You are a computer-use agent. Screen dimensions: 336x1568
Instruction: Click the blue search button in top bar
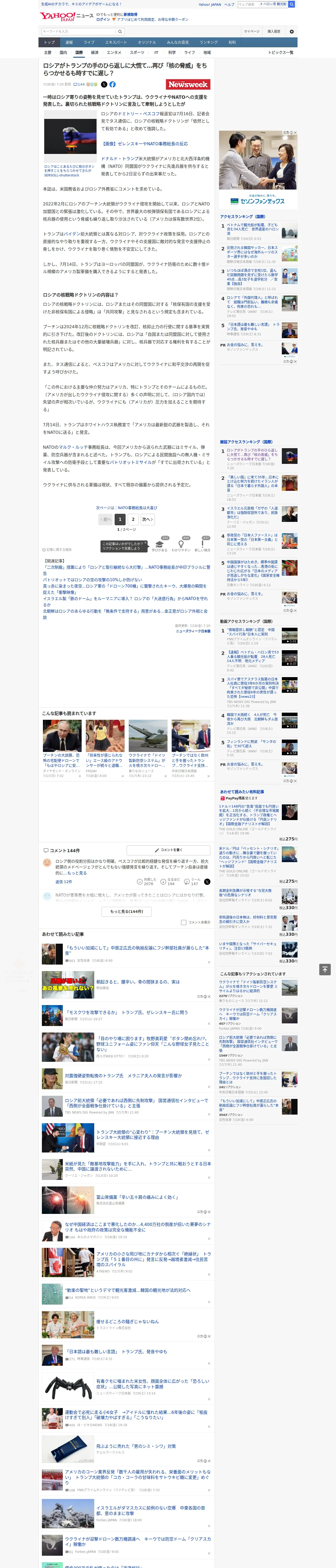292,4
